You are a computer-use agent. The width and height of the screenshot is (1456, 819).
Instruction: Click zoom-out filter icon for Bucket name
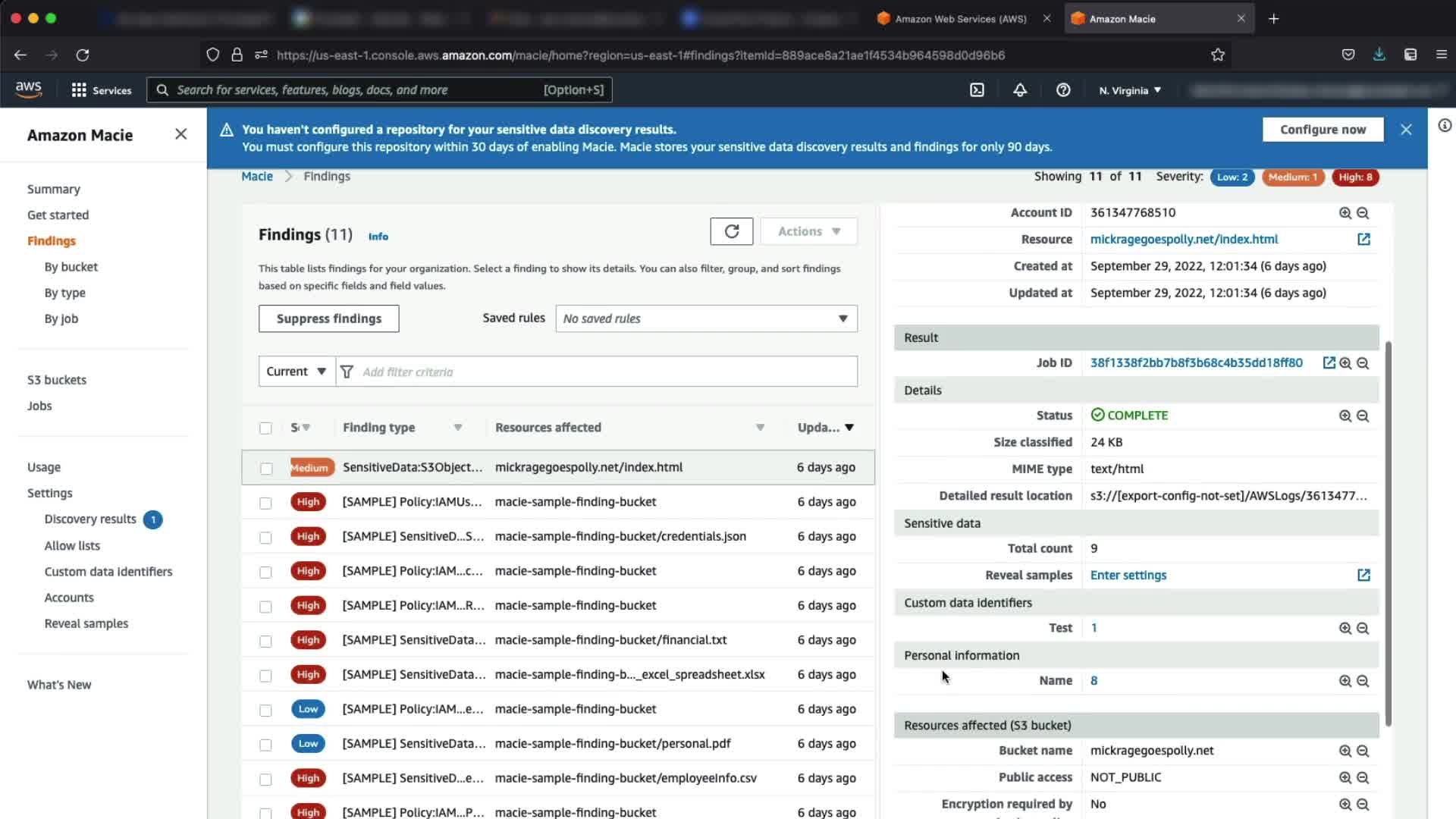[1363, 751]
